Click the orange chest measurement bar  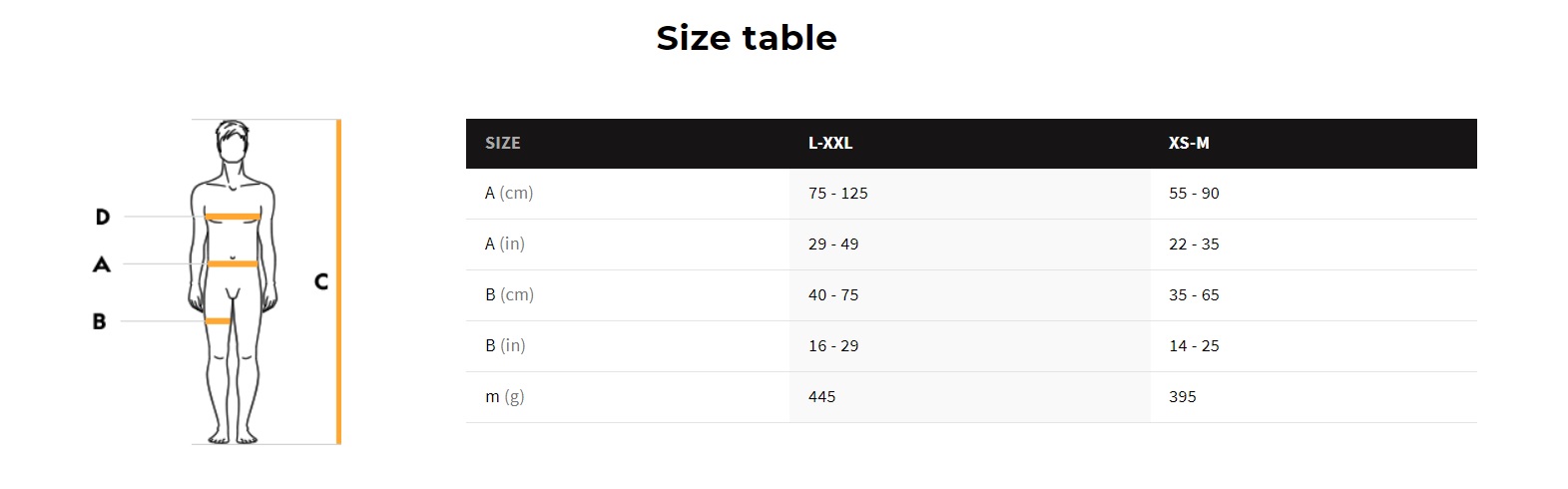233,217
